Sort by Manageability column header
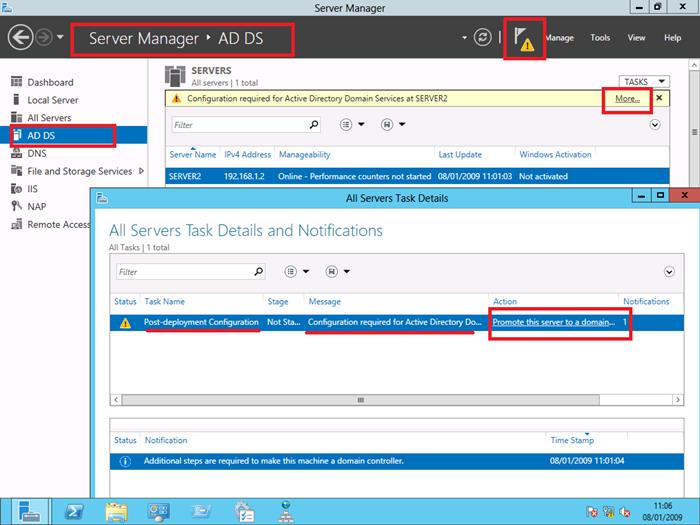The width and height of the screenshot is (700, 525). pyautogui.click(x=304, y=154)
